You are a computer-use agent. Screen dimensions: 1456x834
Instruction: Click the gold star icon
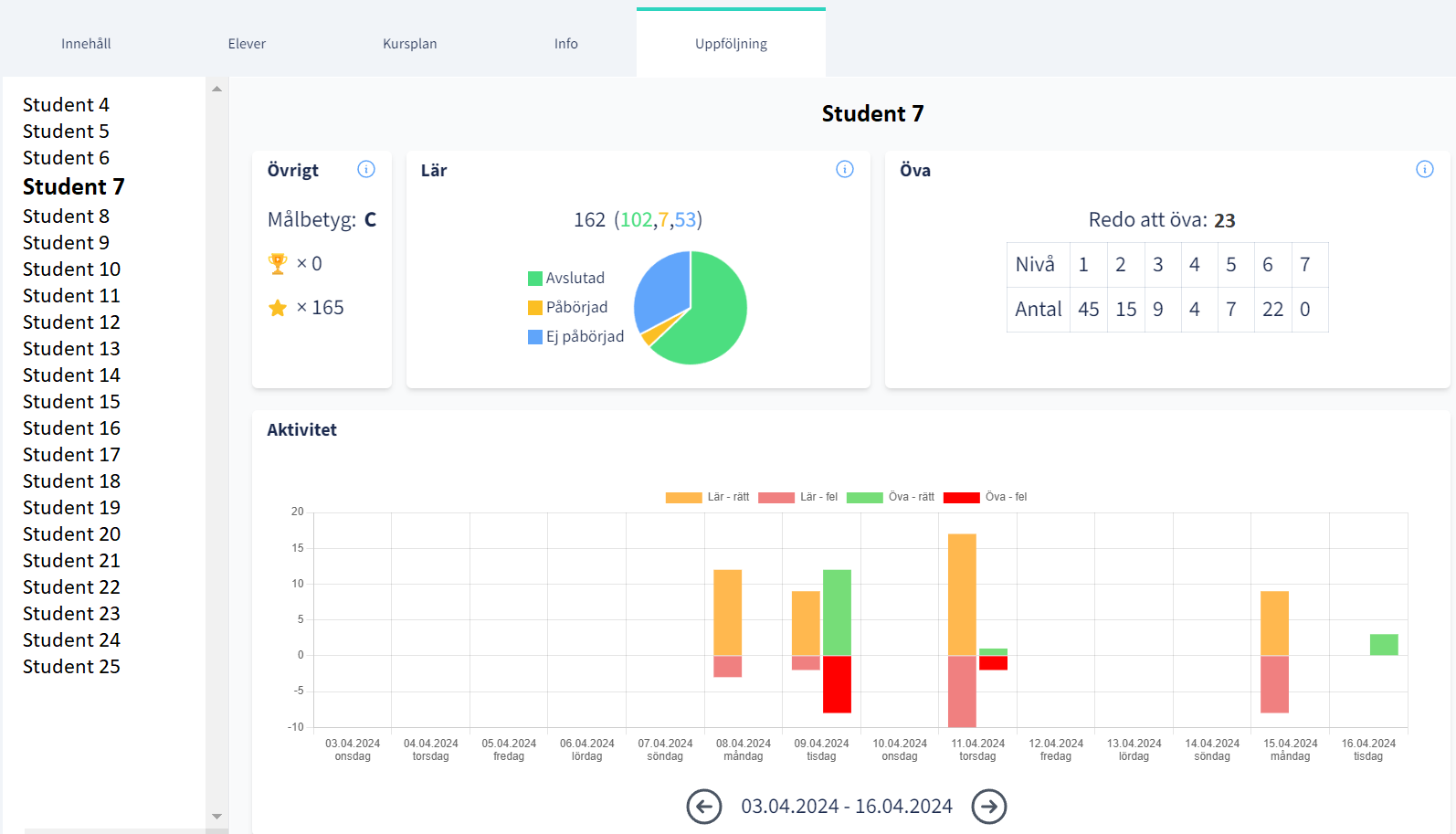278,308
